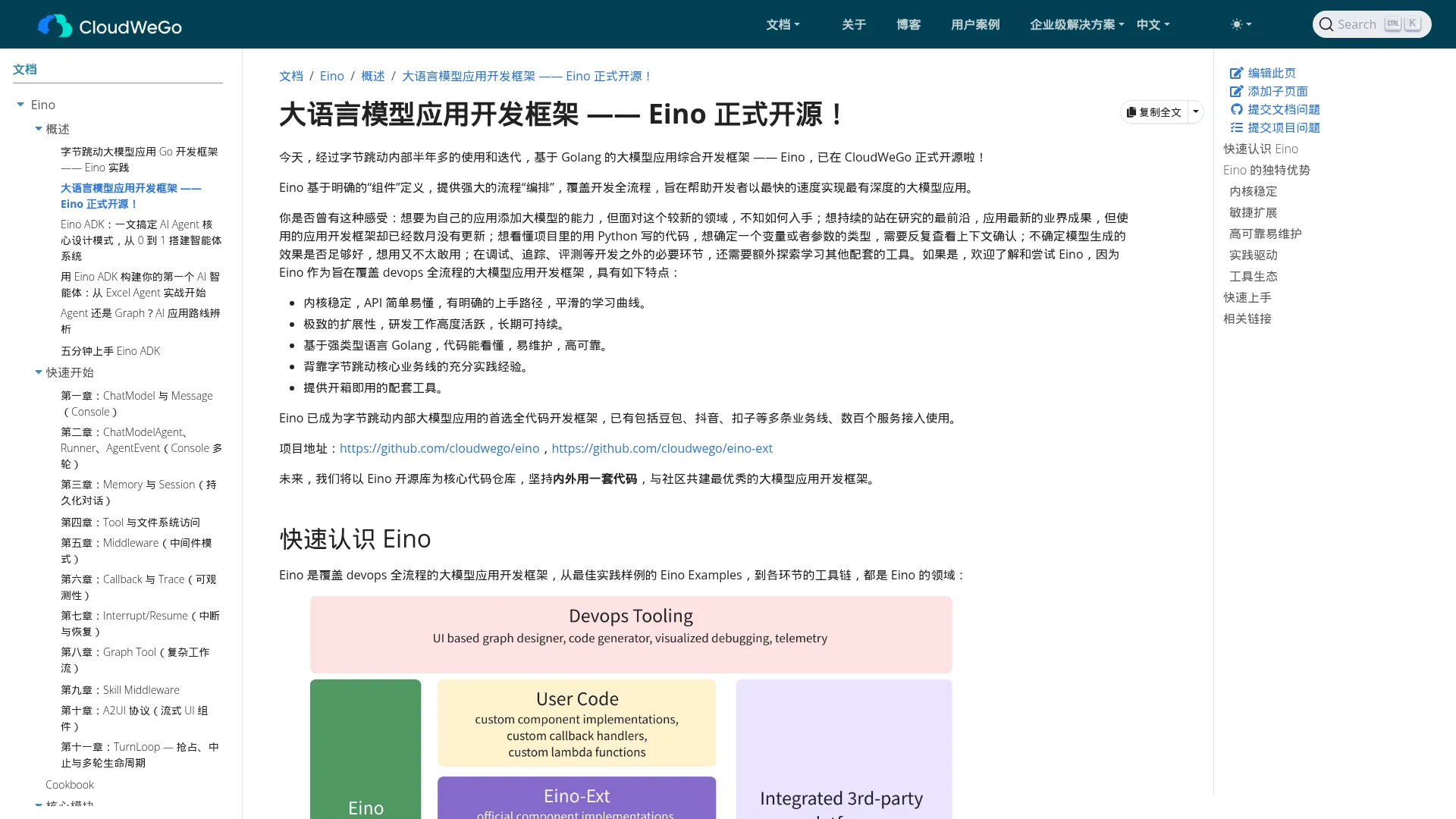
Task: Jump to 实践驱动 in outline
Action: (x=1253, y=255)
